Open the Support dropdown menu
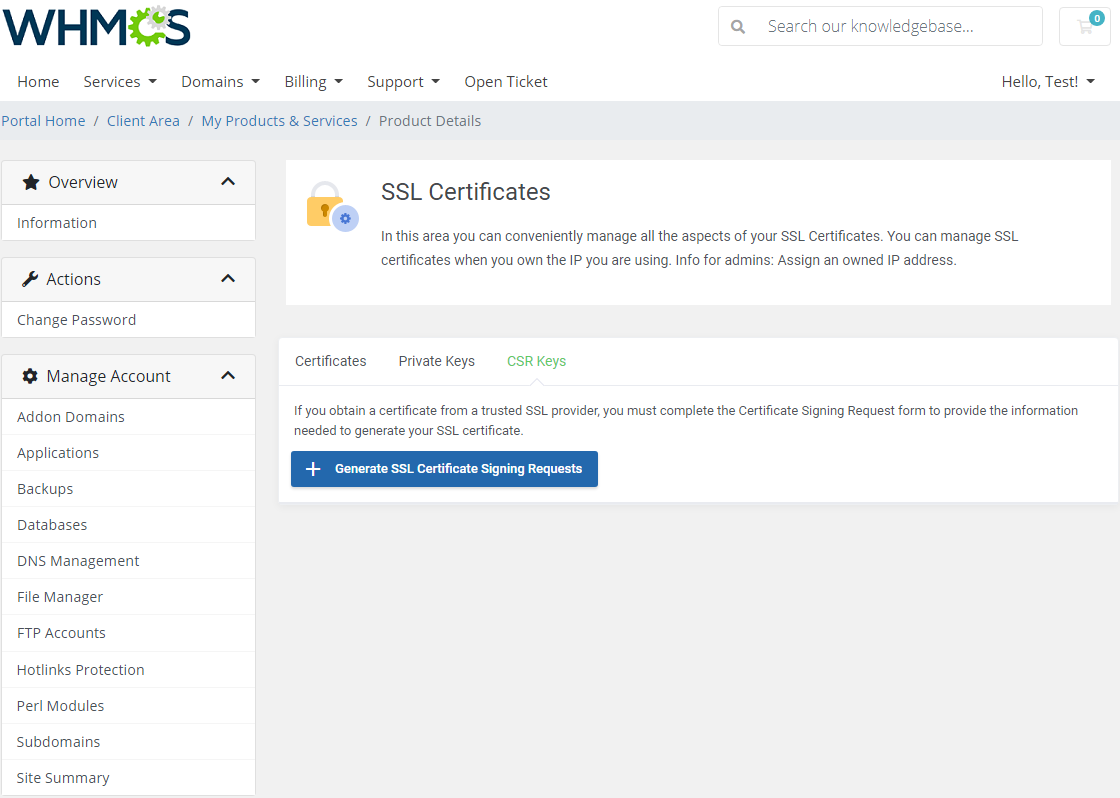 pyautogui.click(x=404, y=81)
